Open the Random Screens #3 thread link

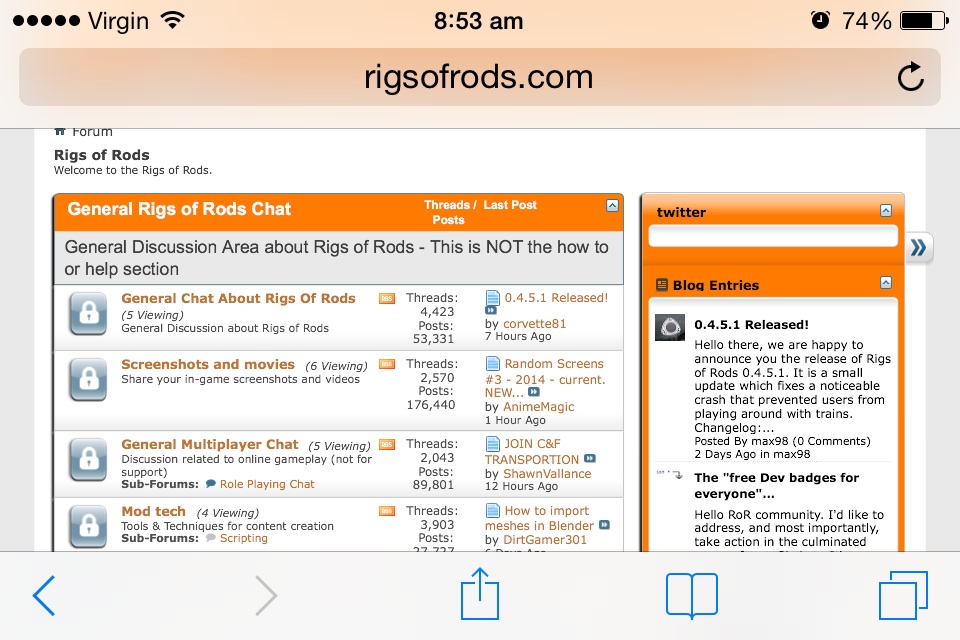point(545,378)
